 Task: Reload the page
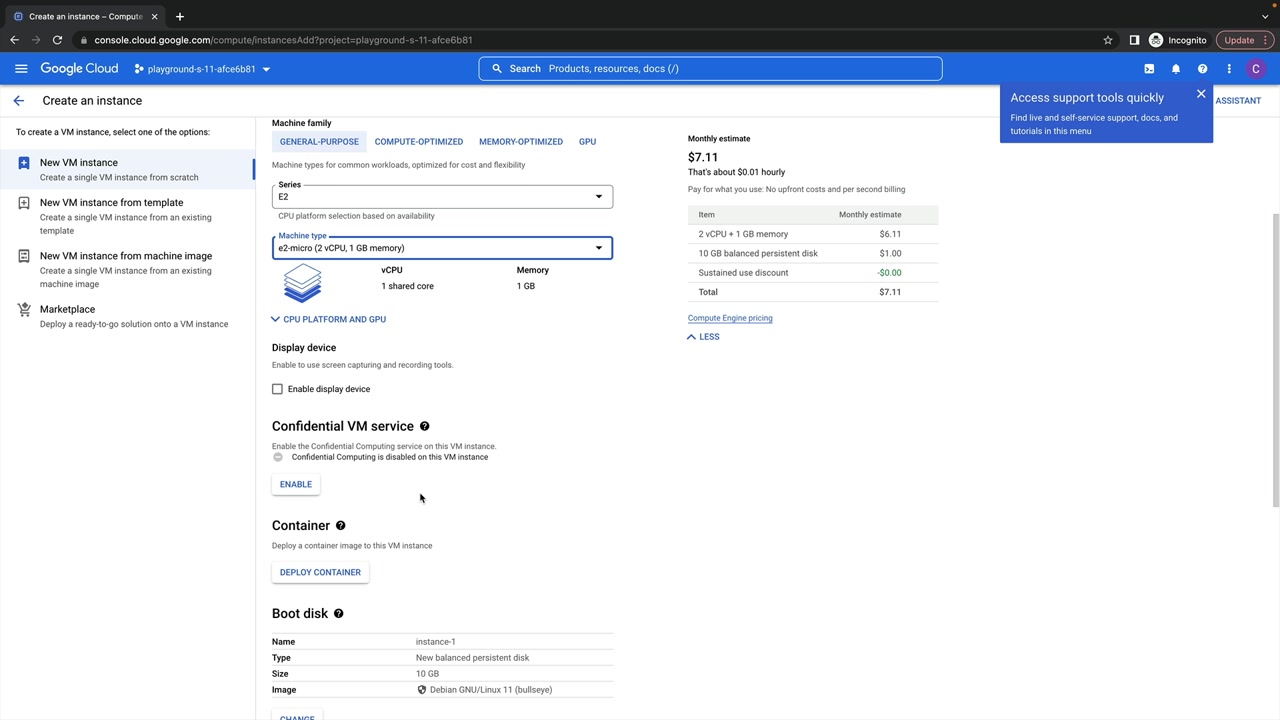point(57,40)
